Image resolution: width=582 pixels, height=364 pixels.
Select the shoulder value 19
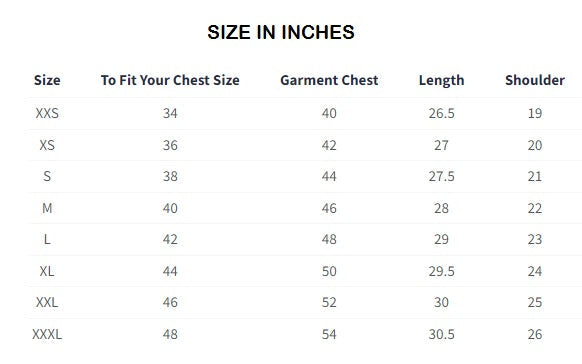coord(535,113)
